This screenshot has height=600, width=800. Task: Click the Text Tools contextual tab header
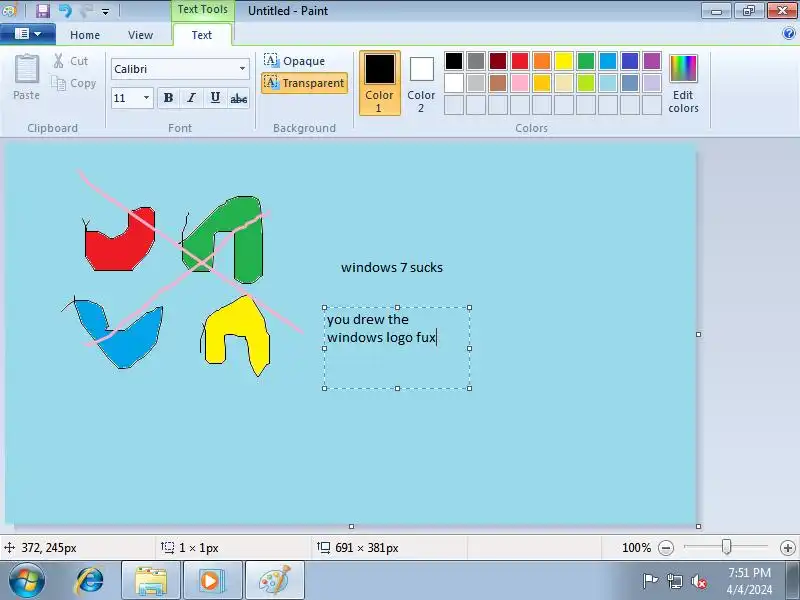point(203,10)
